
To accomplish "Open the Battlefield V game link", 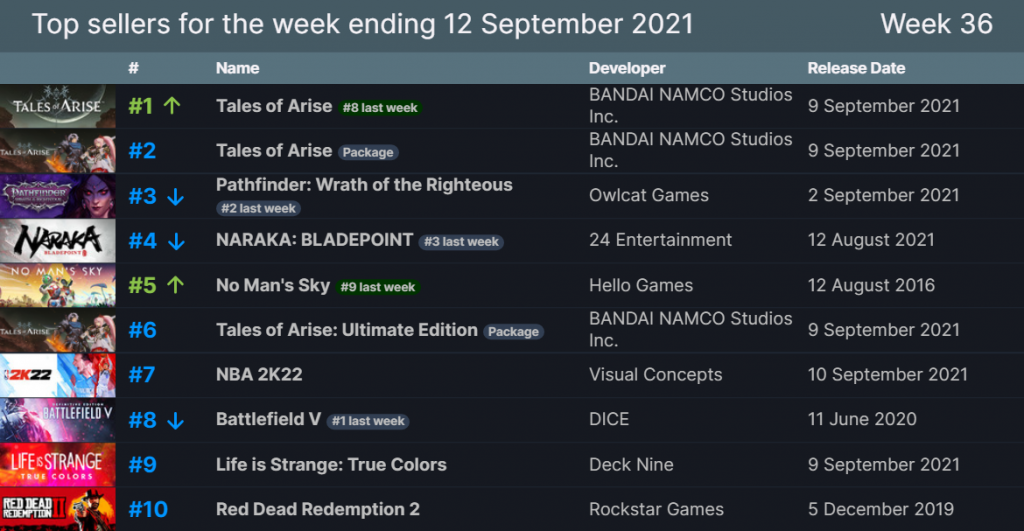I will (268, 420).
